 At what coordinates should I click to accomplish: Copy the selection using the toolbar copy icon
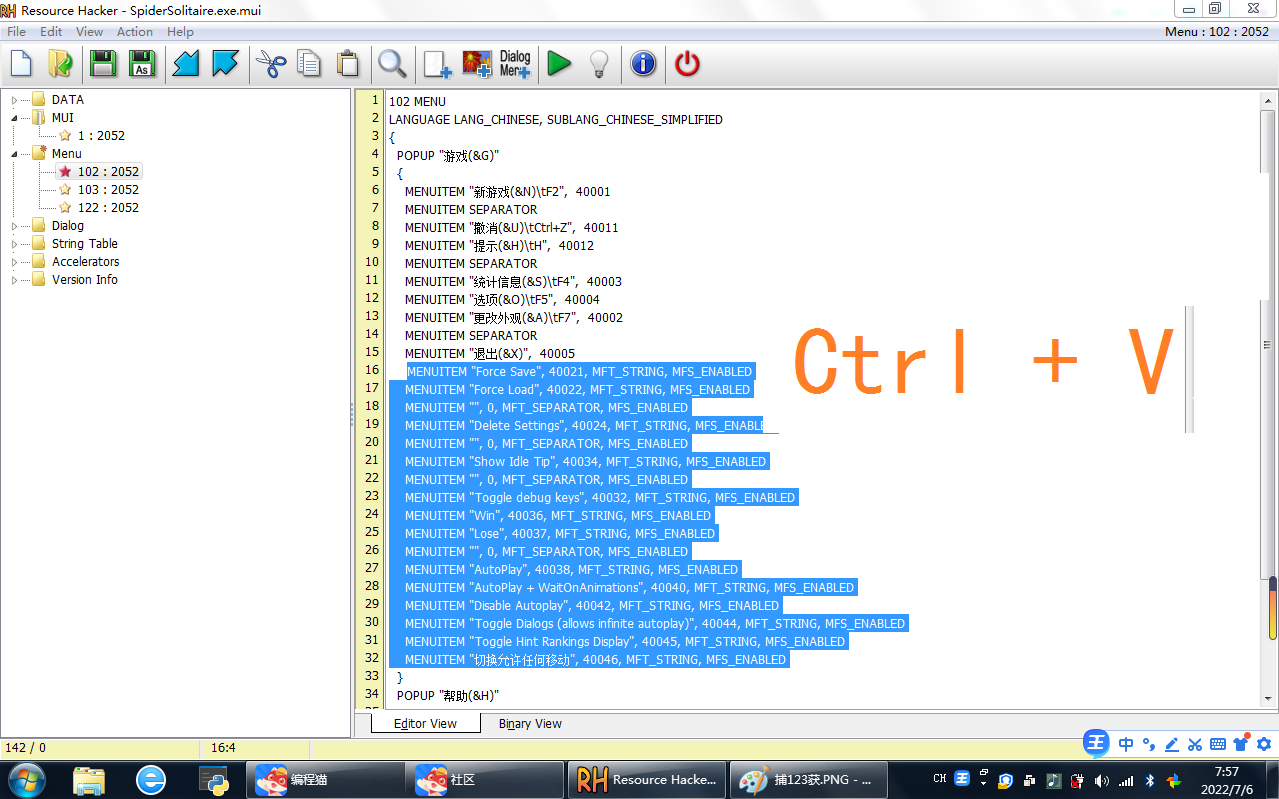309,64
